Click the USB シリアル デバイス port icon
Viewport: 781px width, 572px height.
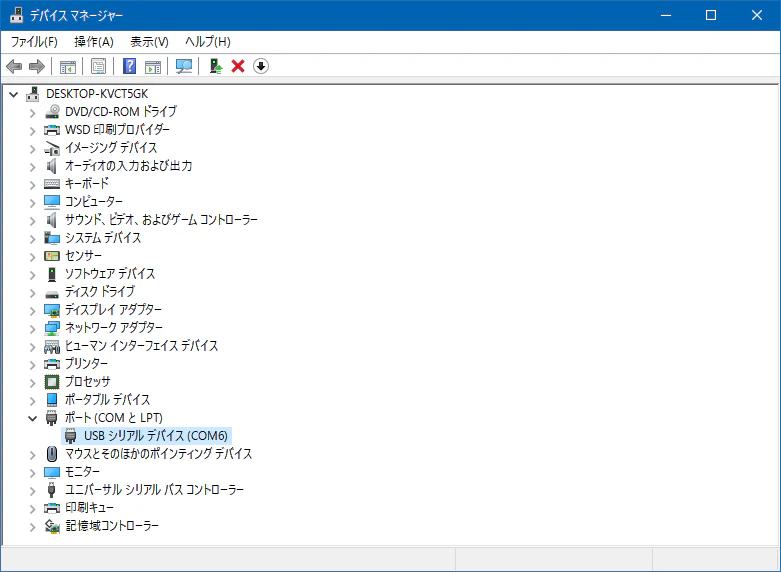click(71, 436)
